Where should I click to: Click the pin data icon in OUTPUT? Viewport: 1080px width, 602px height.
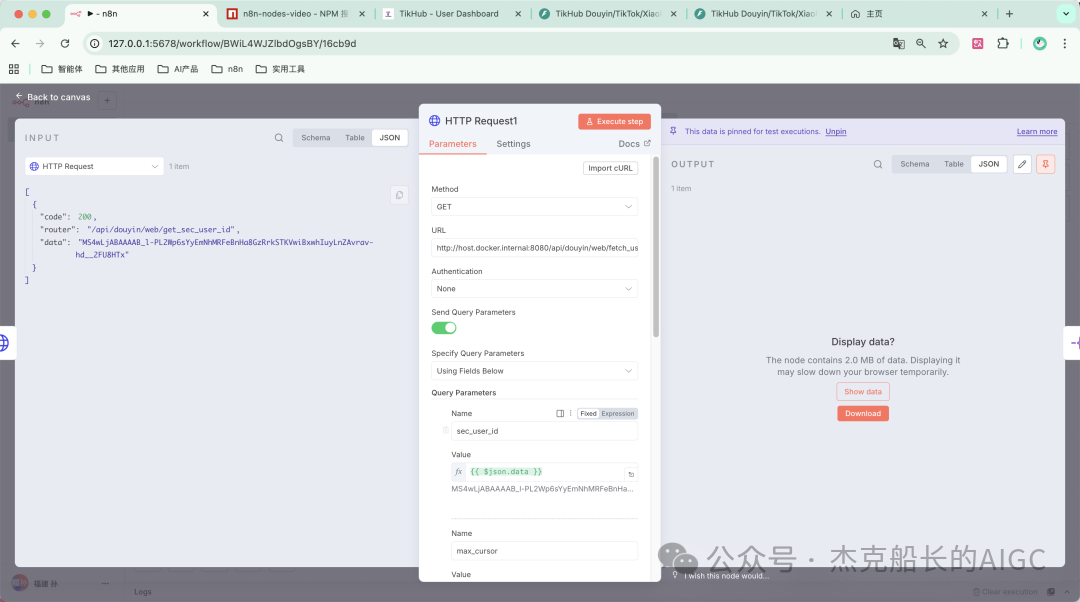click(x=1046, y=164)
